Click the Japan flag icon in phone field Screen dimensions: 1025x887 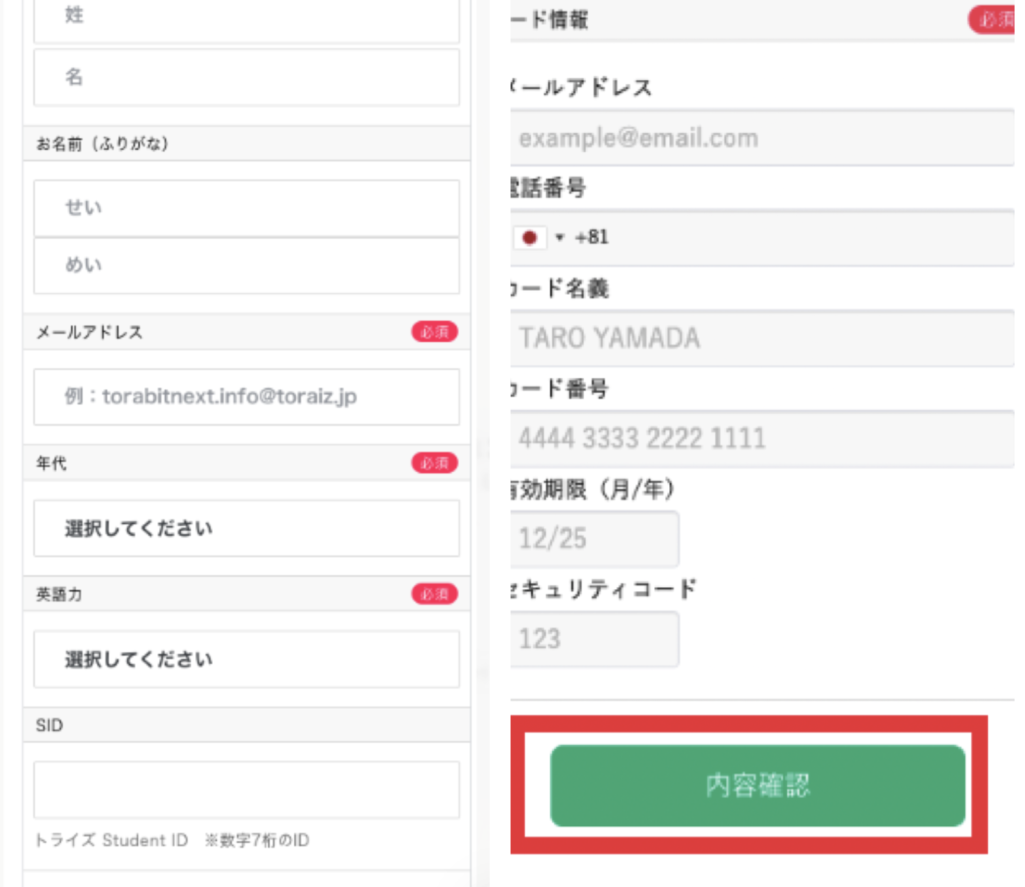530,238
